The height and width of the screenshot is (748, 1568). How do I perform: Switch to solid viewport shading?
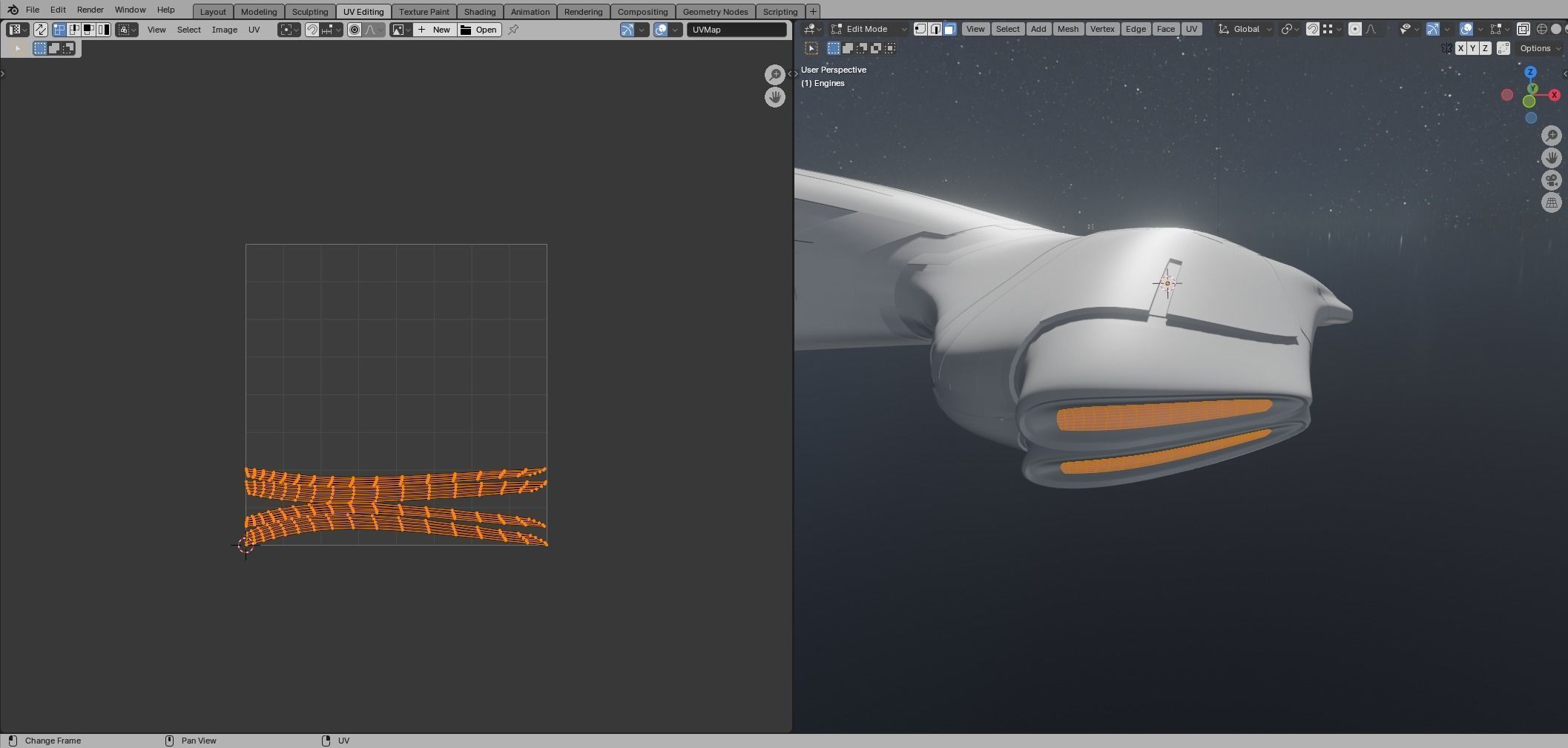(x=1556, y=29)
